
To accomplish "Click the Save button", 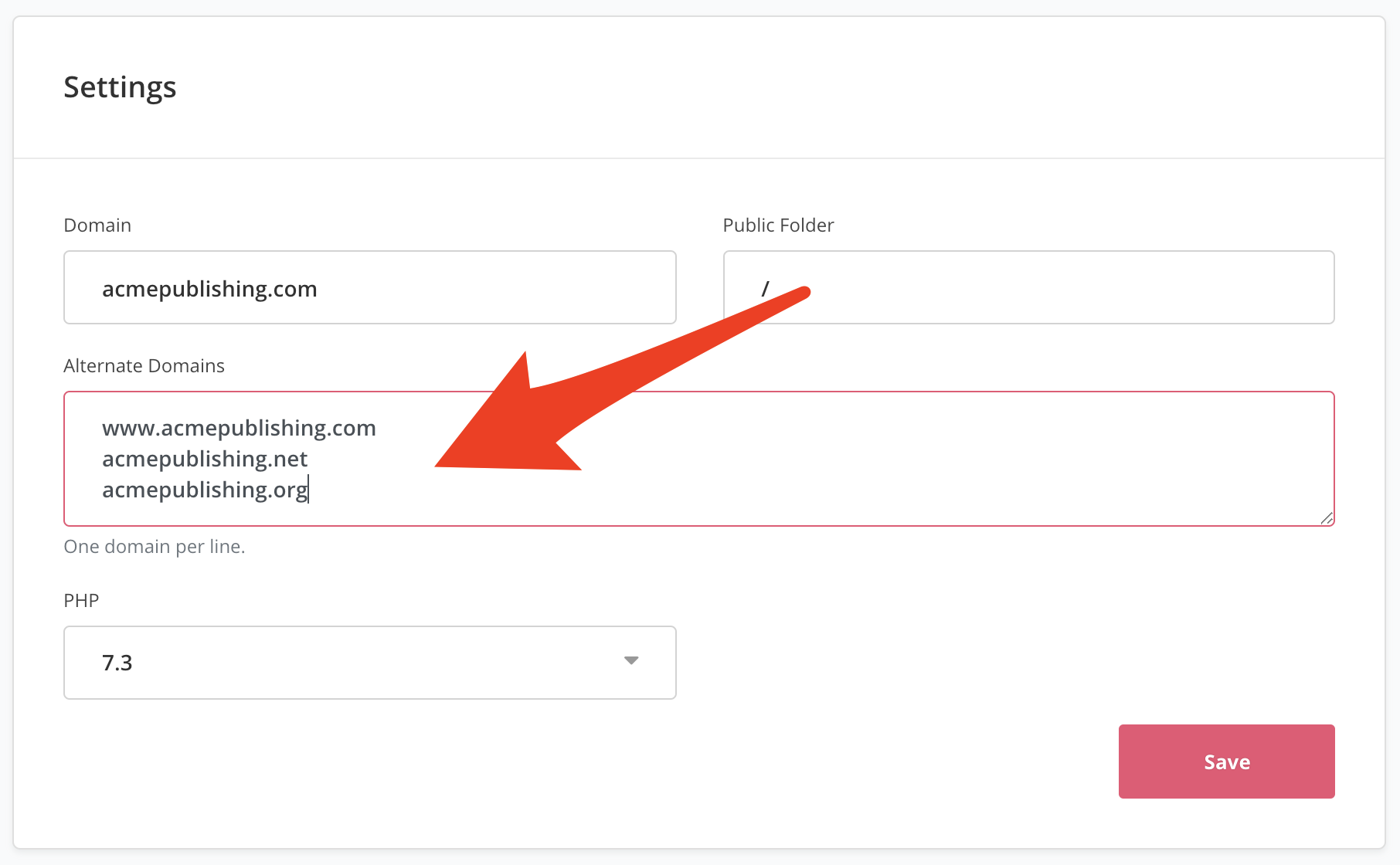I will coord(1226,762).
